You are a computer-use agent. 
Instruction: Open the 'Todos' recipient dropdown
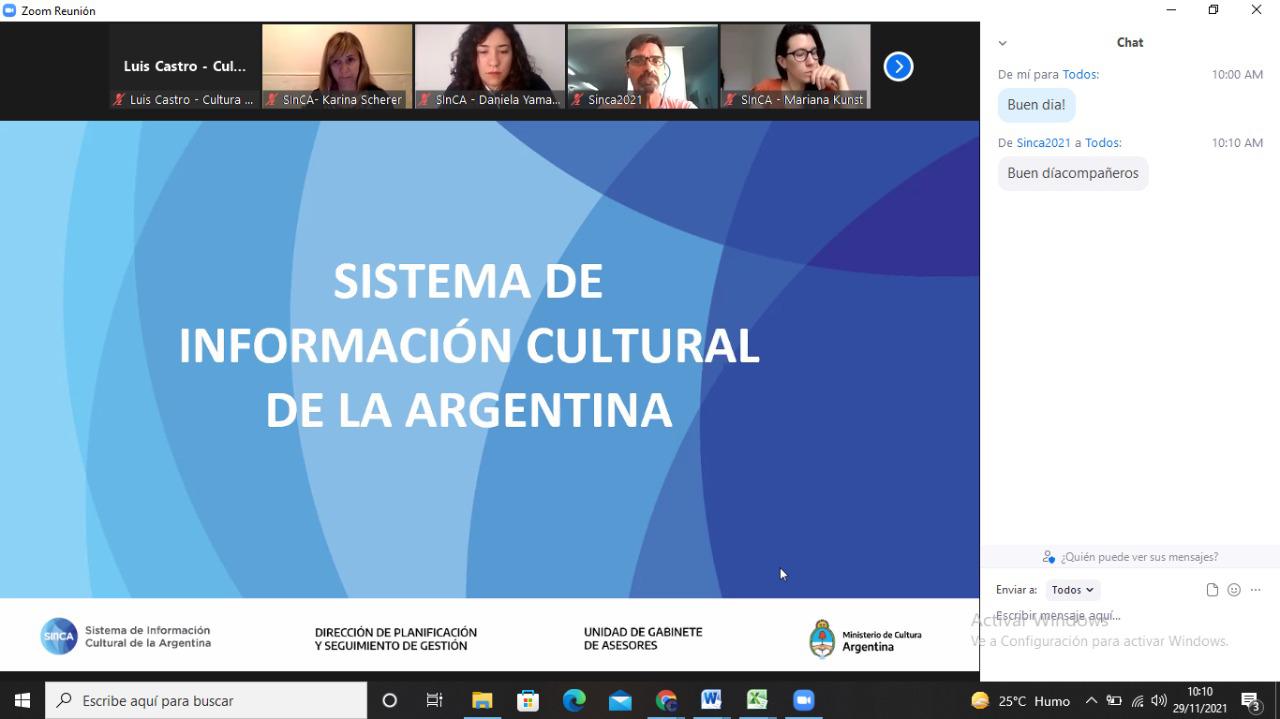(1072, 590)
